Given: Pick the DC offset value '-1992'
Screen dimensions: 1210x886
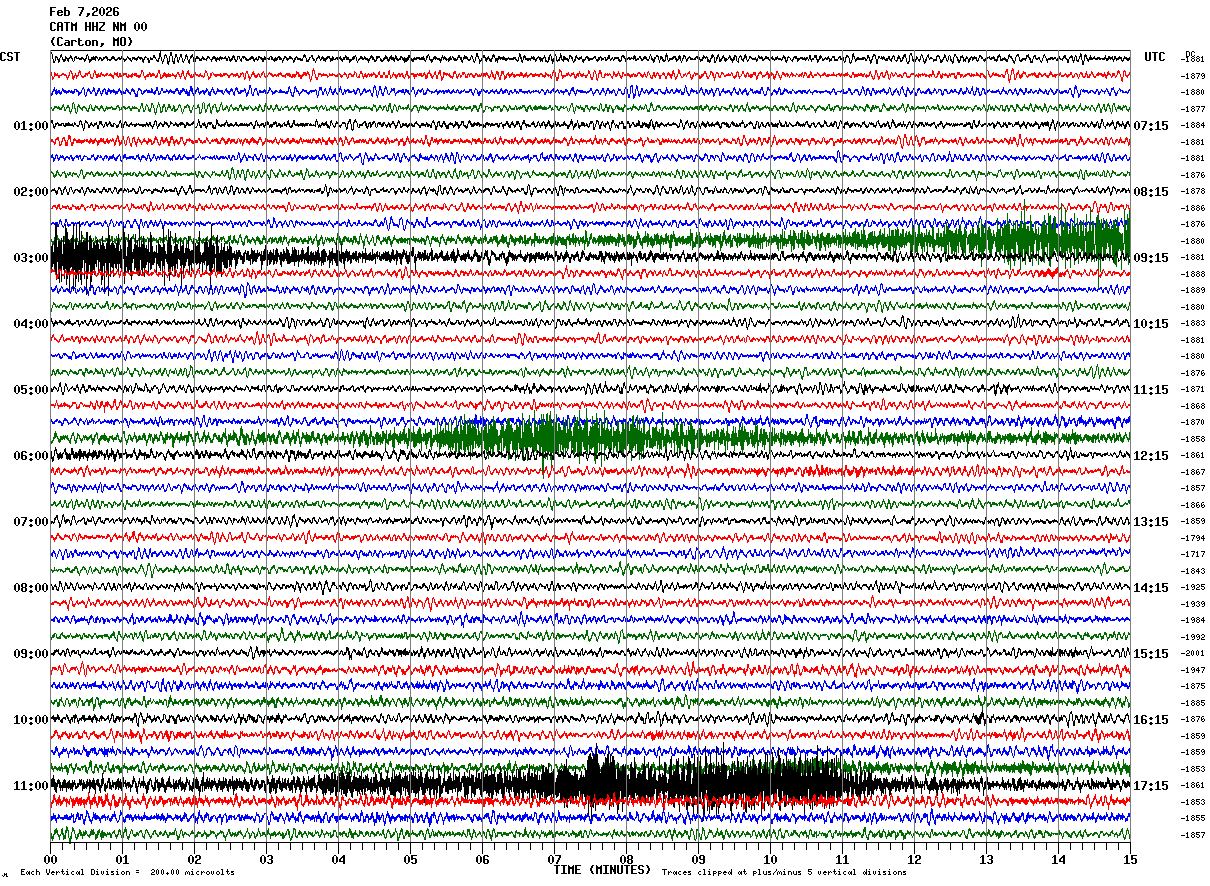Looking at the screenshot, I should pos(1193,637).
